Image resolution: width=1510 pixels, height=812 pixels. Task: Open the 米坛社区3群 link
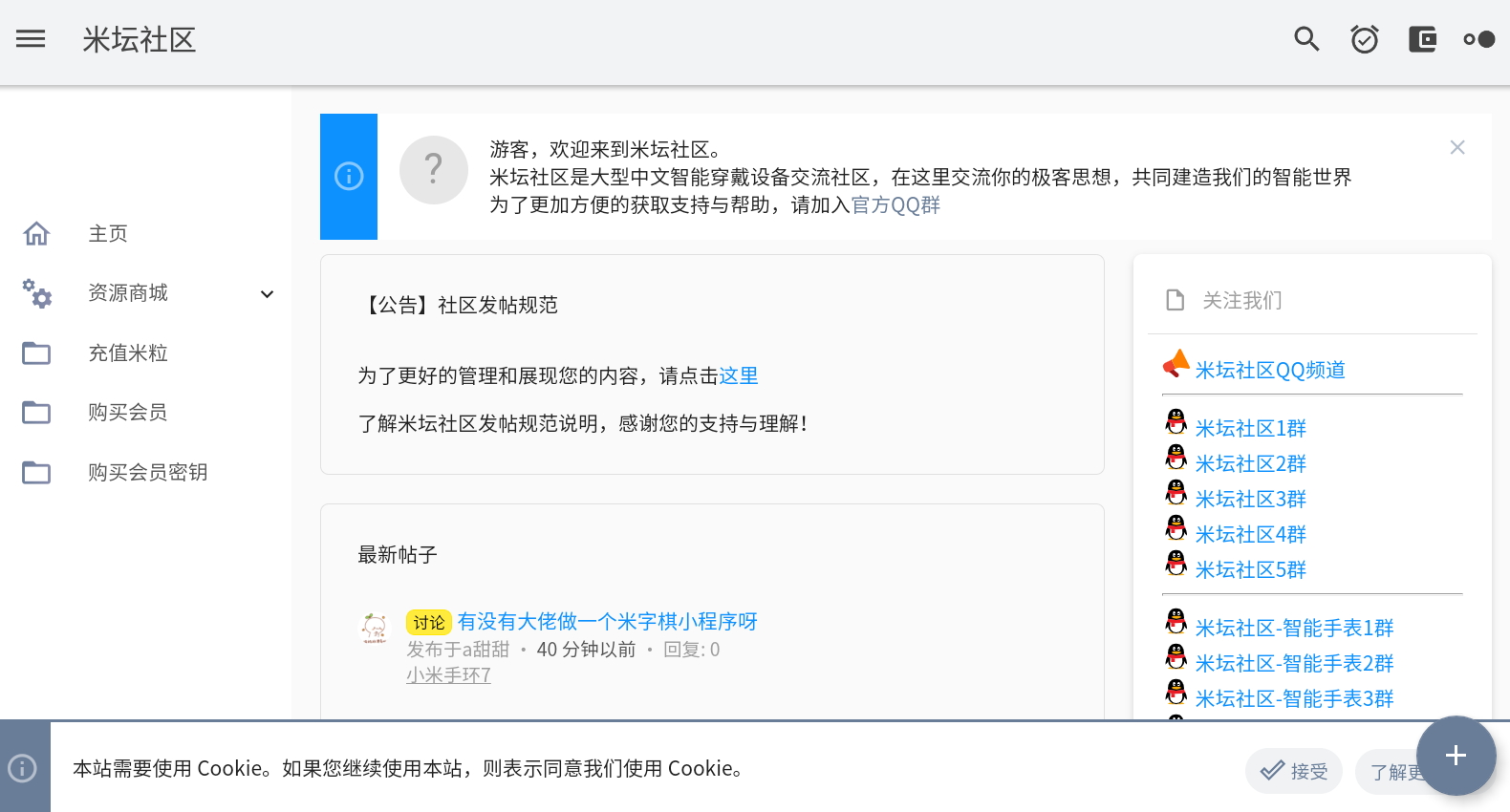pos(1251,500)
